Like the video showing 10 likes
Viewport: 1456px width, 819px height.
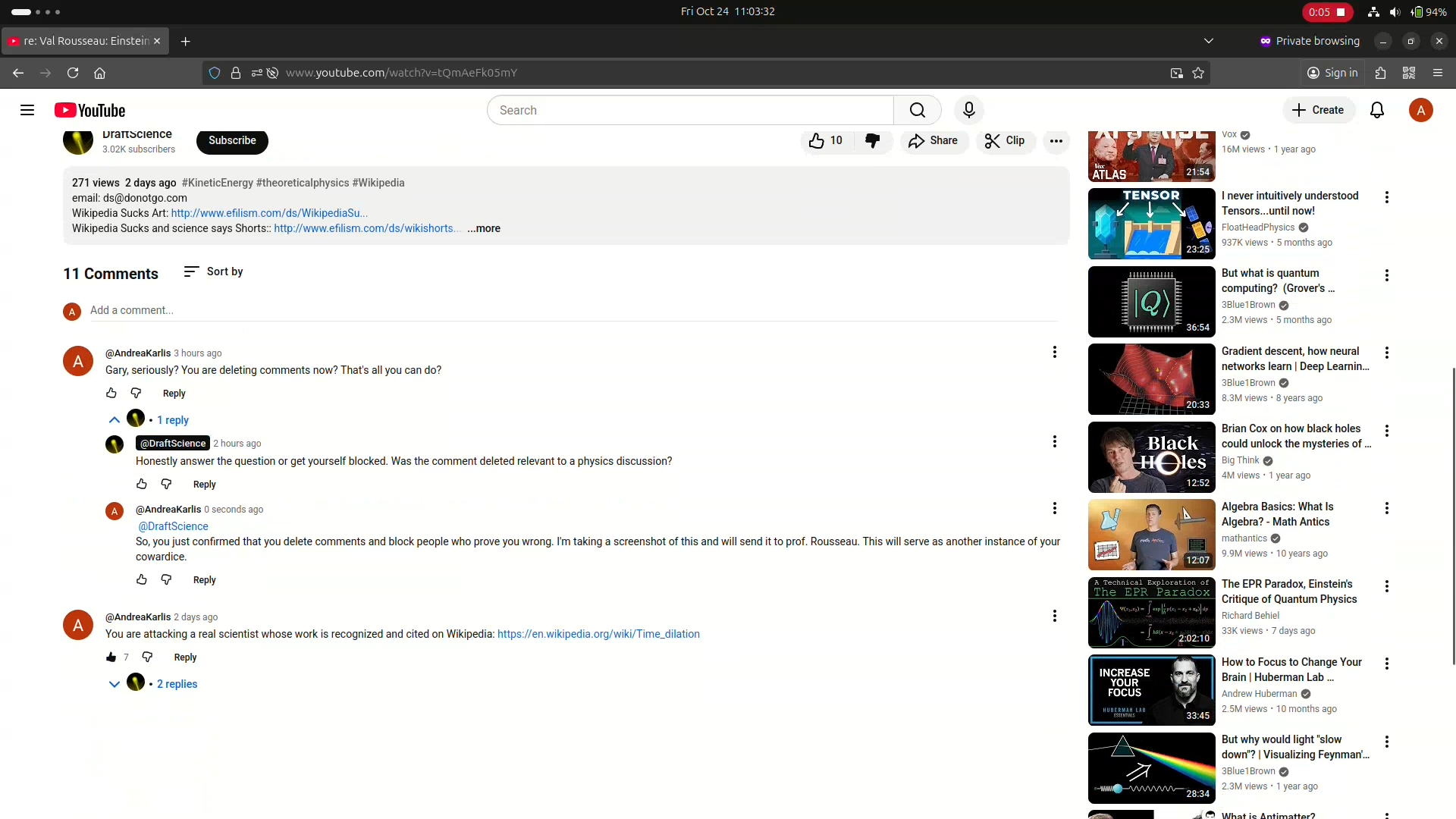(827, 140)
